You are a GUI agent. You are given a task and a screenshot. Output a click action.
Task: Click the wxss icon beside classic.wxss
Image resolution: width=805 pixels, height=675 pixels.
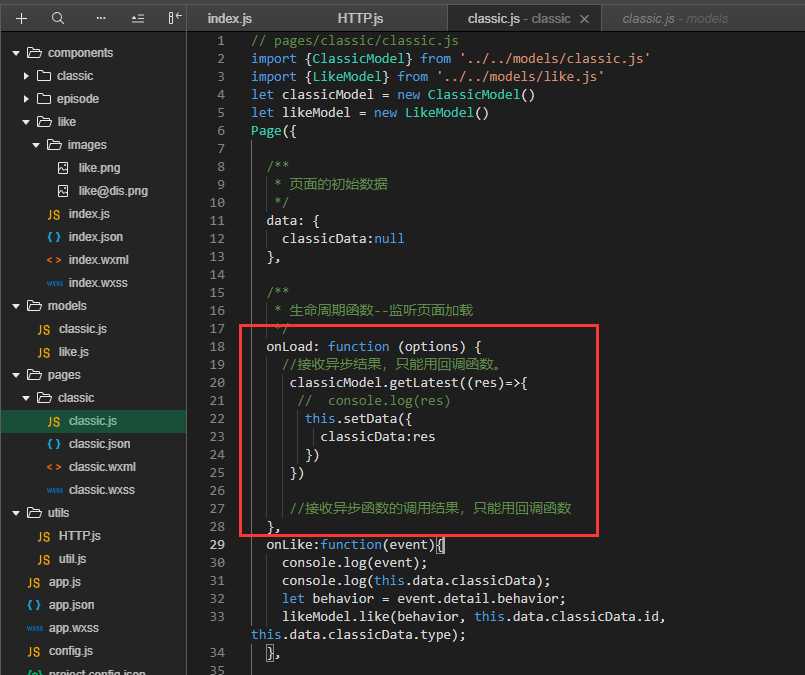click(x=54, y=491)
